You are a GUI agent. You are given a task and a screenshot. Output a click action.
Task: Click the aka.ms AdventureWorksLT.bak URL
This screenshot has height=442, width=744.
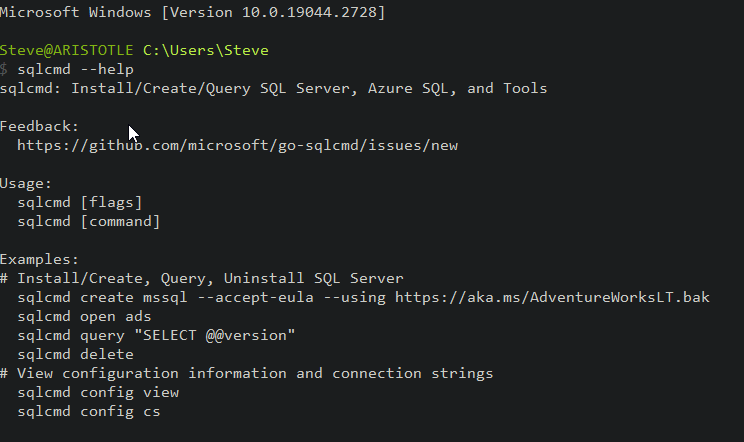tap(552, 297)
